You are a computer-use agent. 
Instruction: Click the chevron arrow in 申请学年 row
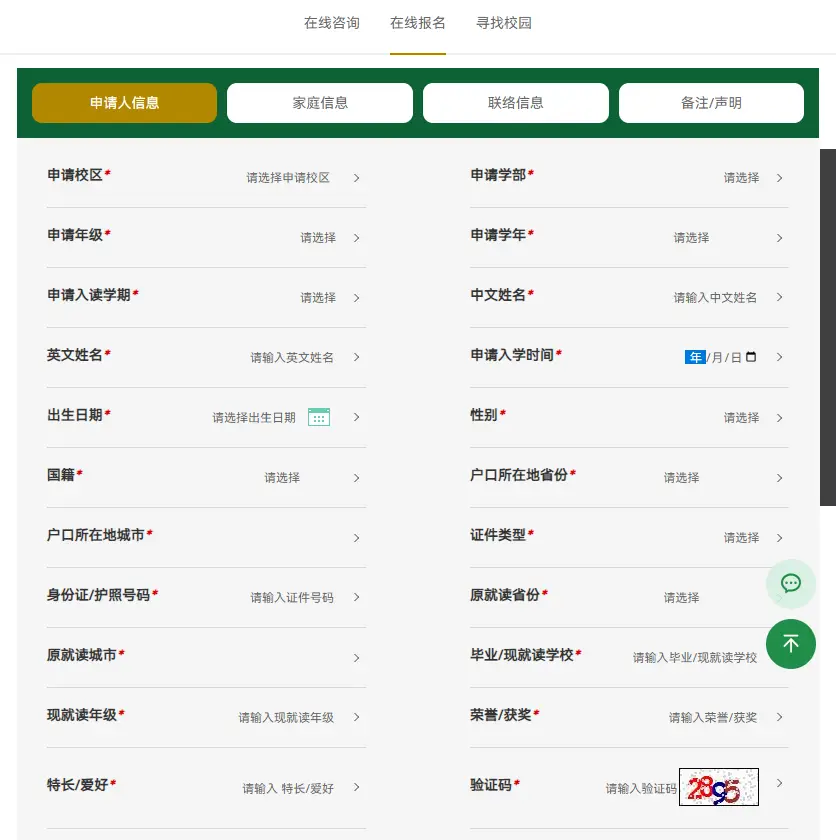(780, 238)
